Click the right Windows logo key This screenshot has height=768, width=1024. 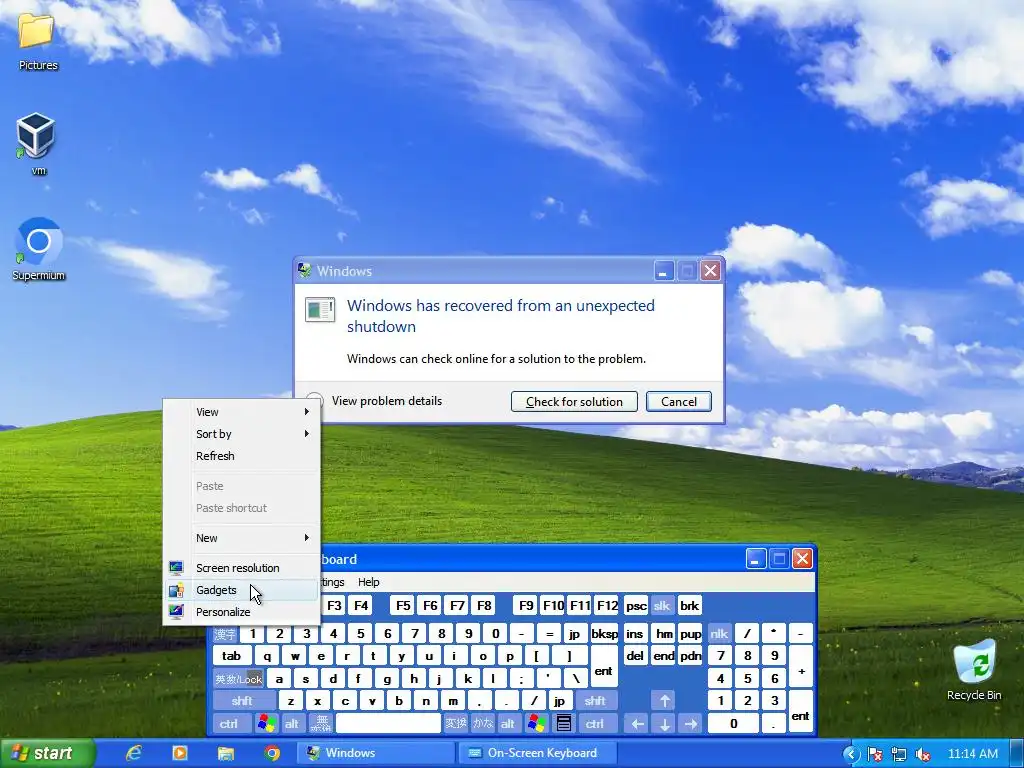(537, 724)
